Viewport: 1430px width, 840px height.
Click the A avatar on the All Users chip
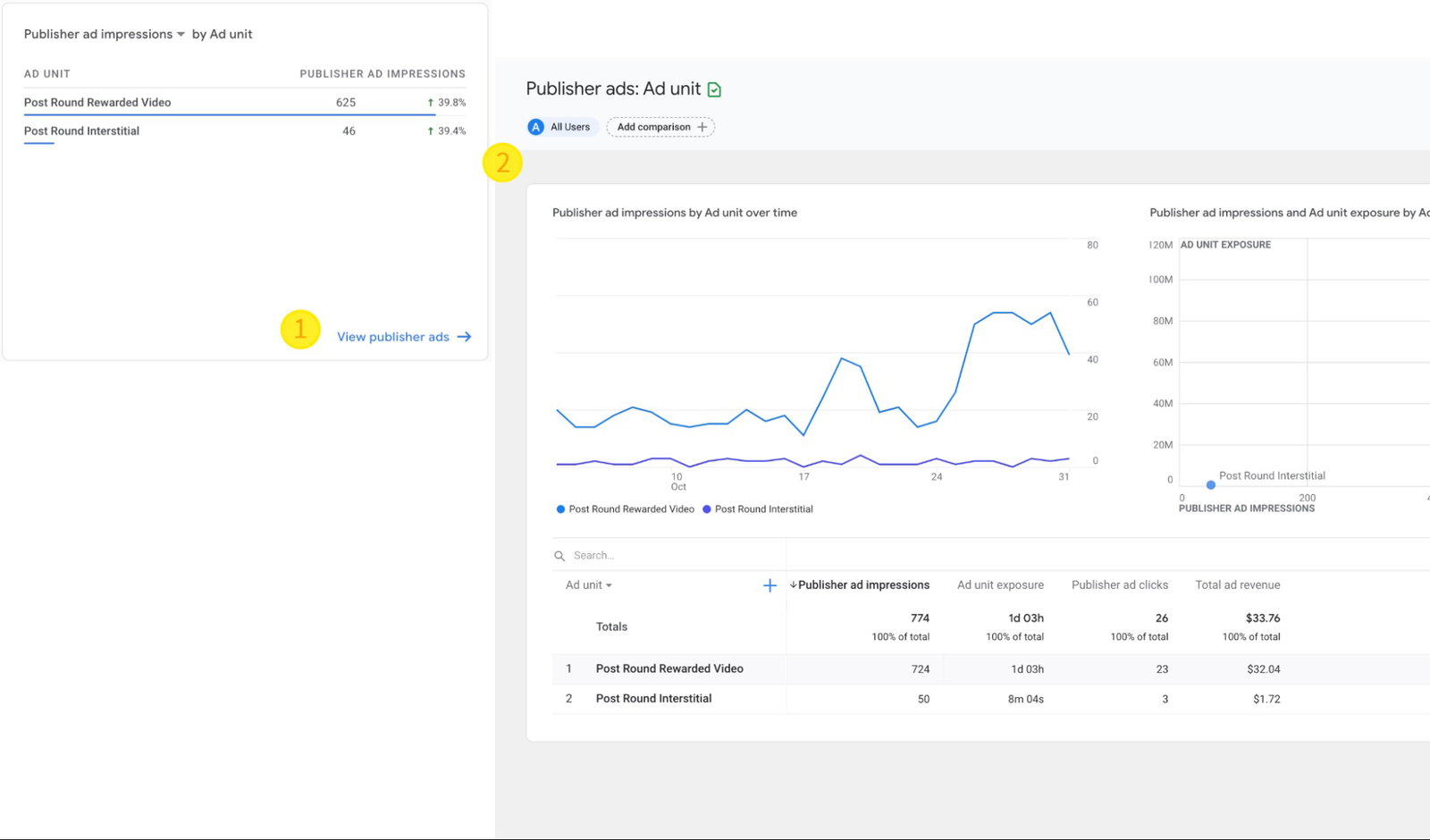pyautogui.click(x=536, y=126)
